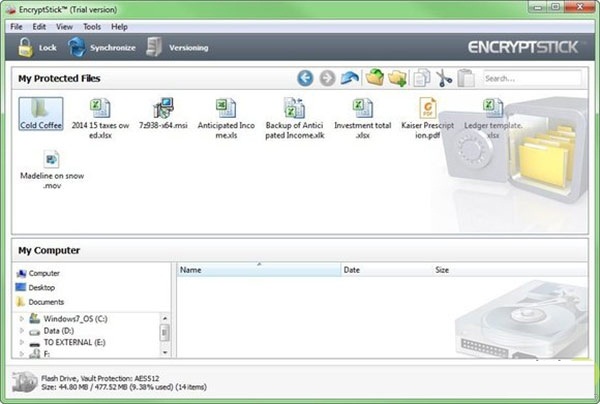Open the Versioning tool

click(x=177, y=47)
